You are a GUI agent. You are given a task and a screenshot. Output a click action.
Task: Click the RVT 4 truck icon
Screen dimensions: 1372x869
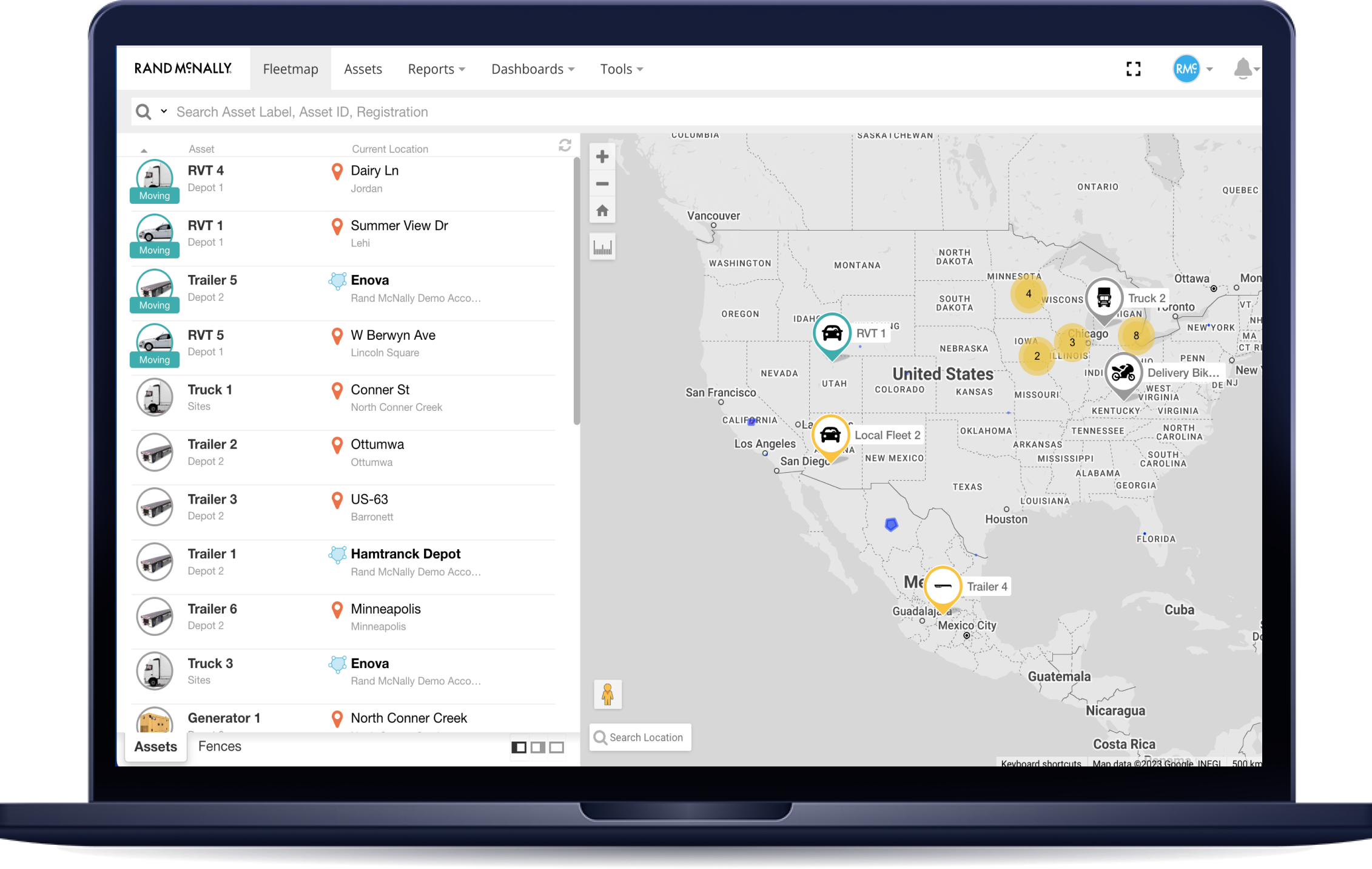(x=154, y=178)
